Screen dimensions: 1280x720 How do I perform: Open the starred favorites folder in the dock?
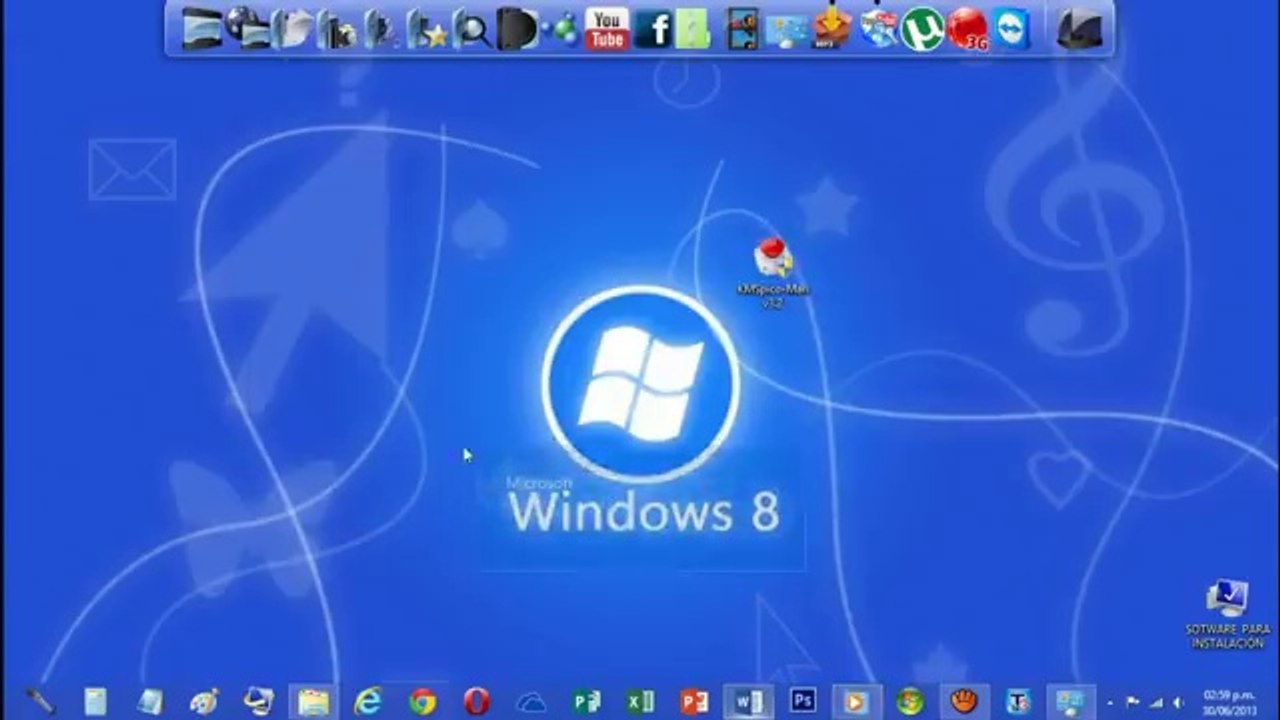428,29
